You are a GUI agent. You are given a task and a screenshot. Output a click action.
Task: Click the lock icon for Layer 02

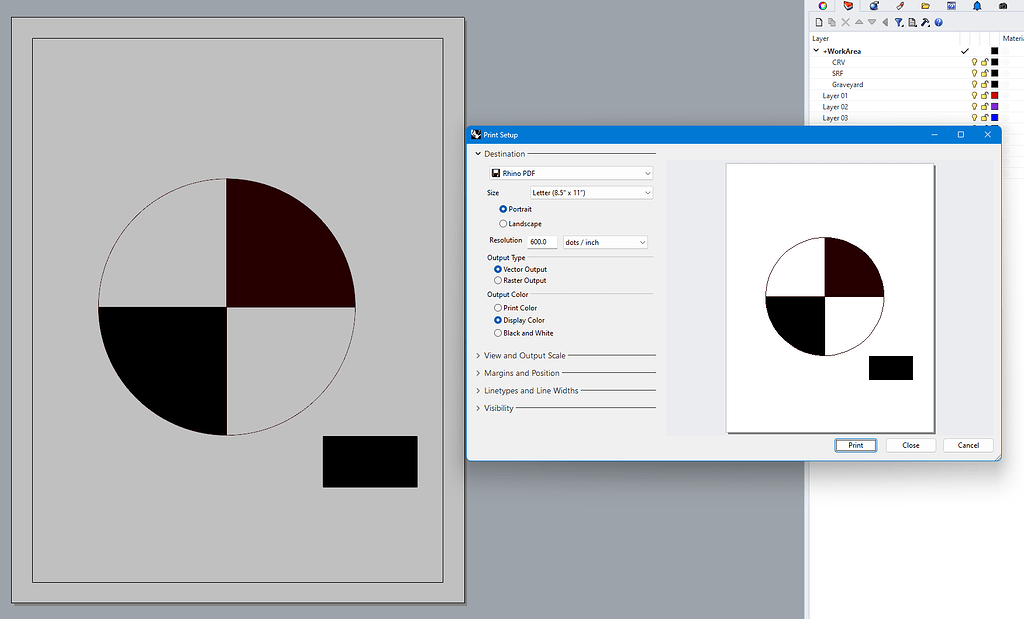(984, 107)
